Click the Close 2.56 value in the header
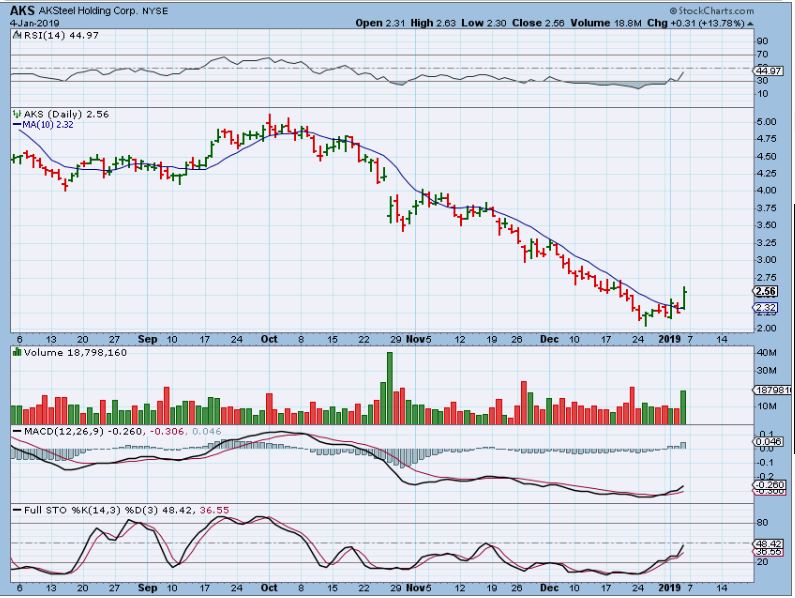Viewport: 795px width, 598px height. tap(538, 23)
